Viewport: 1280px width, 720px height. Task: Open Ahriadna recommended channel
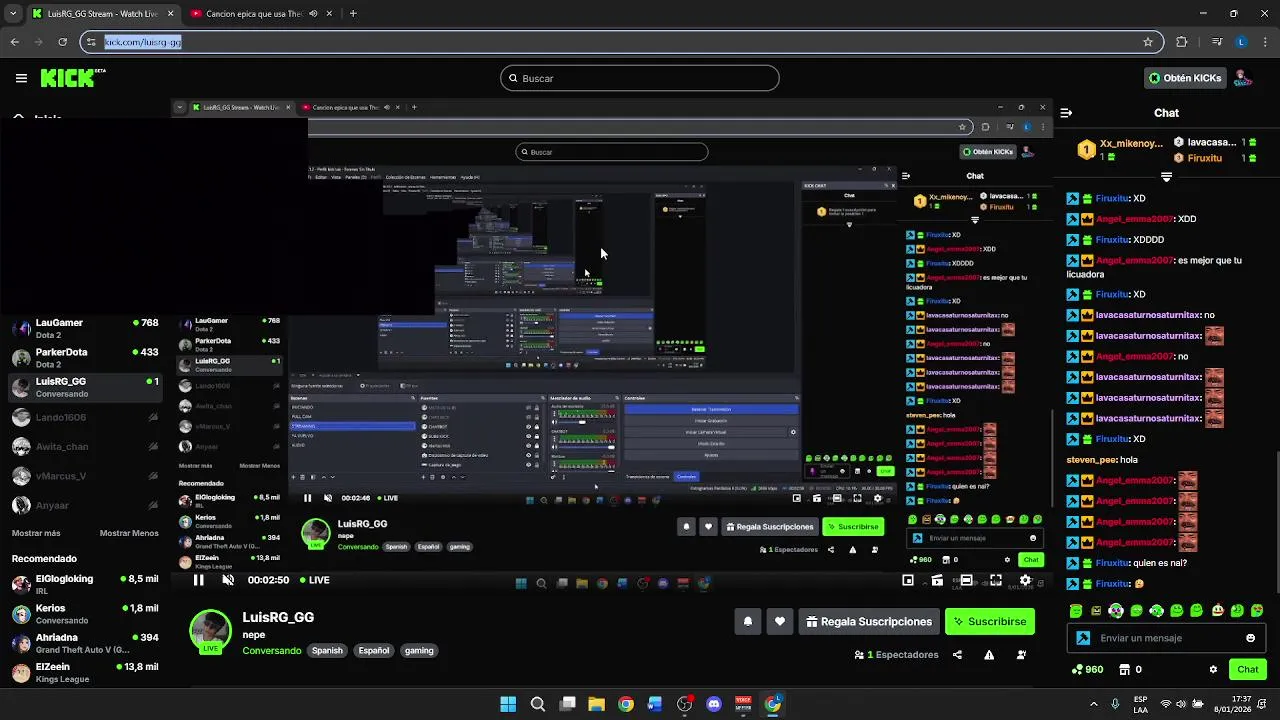[x=85, y=643]
